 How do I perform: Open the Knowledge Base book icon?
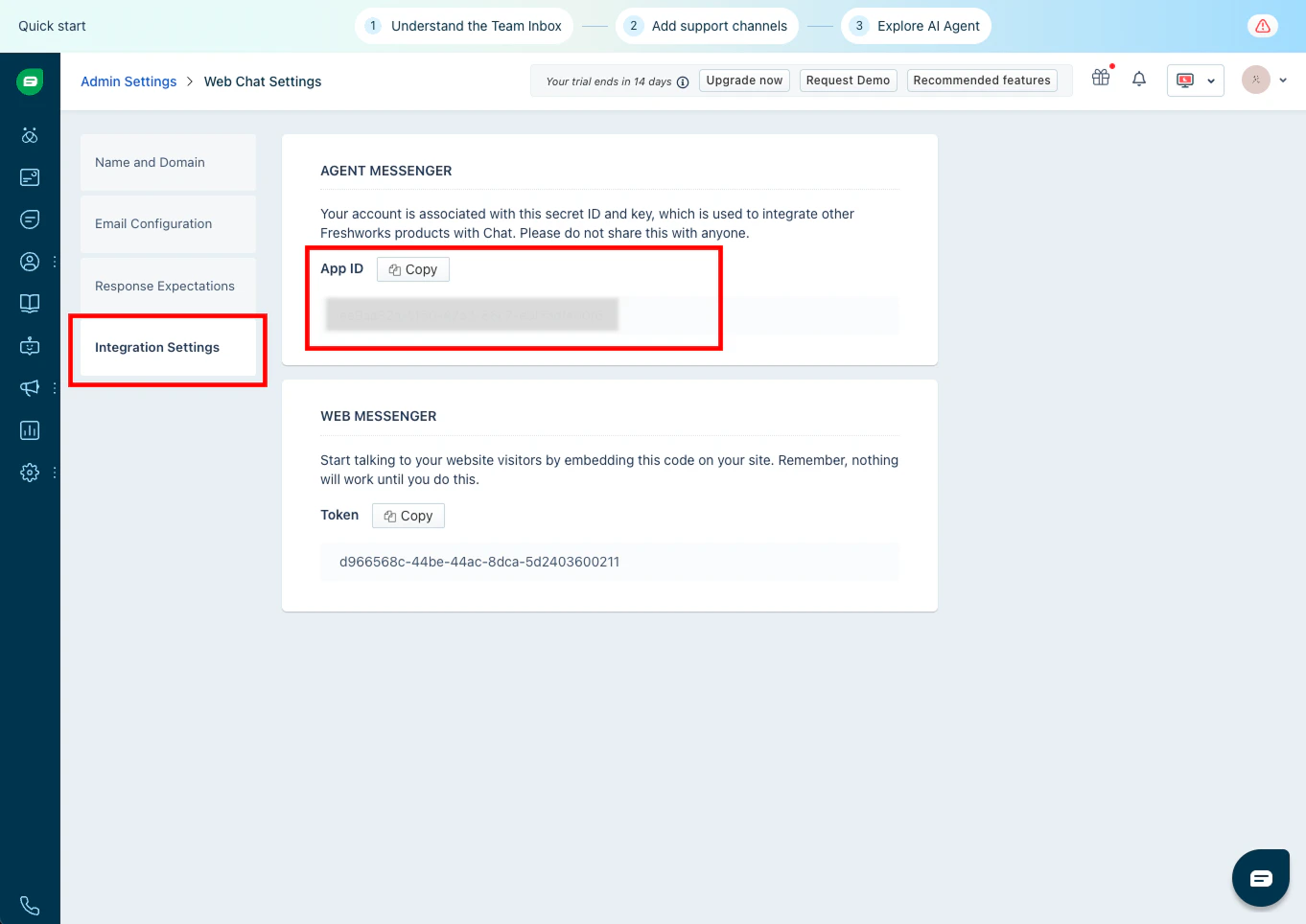[29, 303]
